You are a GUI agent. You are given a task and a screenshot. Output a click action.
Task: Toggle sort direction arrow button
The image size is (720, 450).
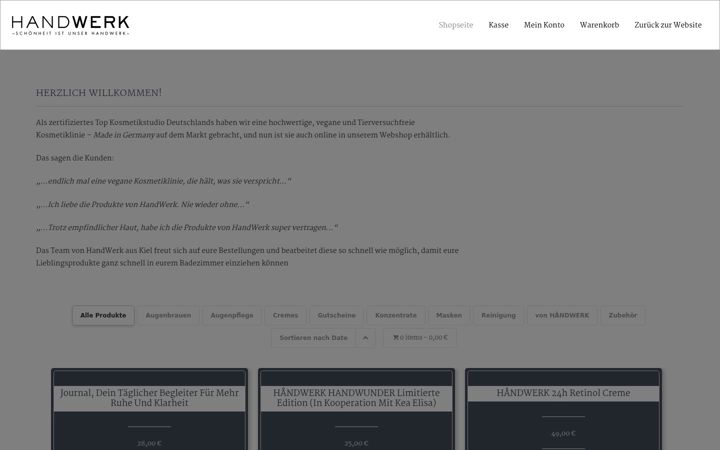pyautogui.click(x=366, y=338)
